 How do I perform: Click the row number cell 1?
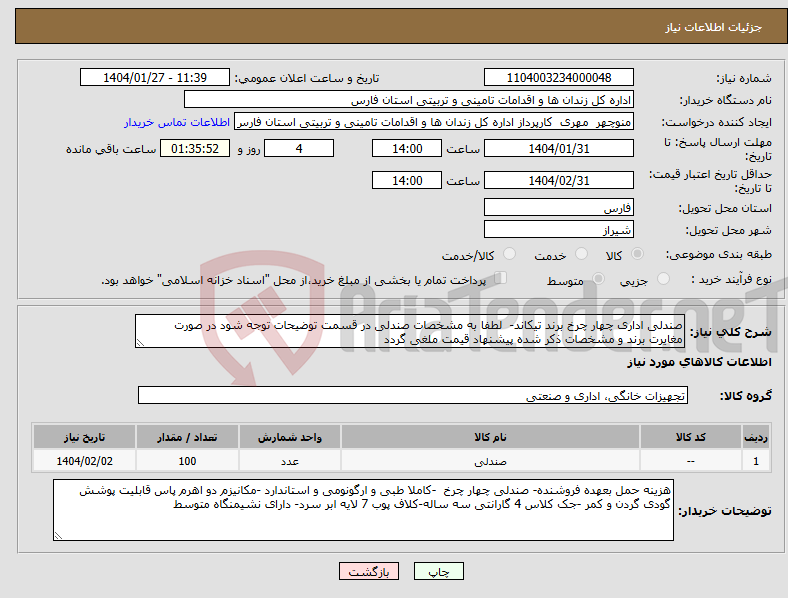pyautogui.click(x=756, y=461)
